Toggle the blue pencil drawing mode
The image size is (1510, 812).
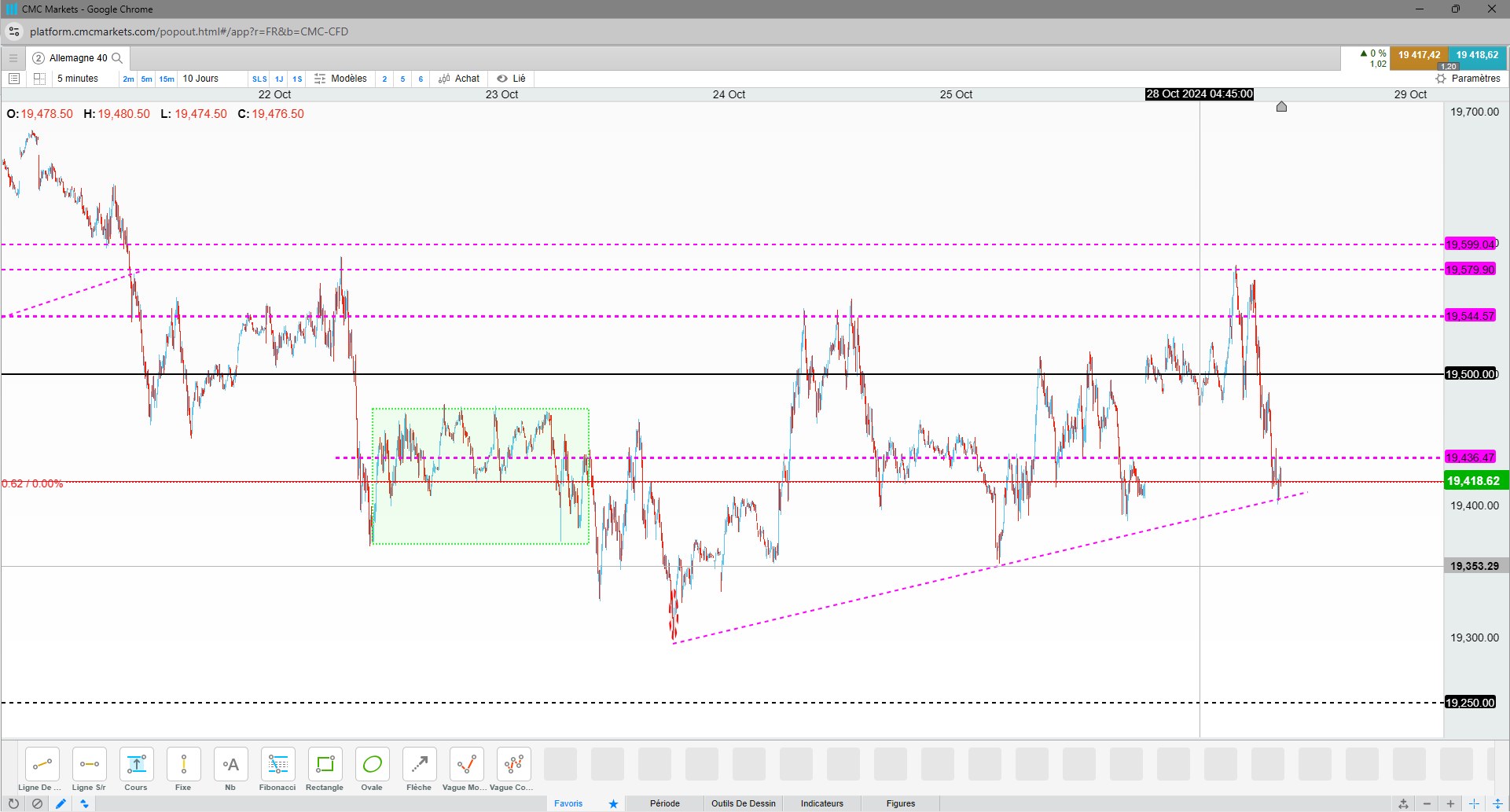[61, 803]
